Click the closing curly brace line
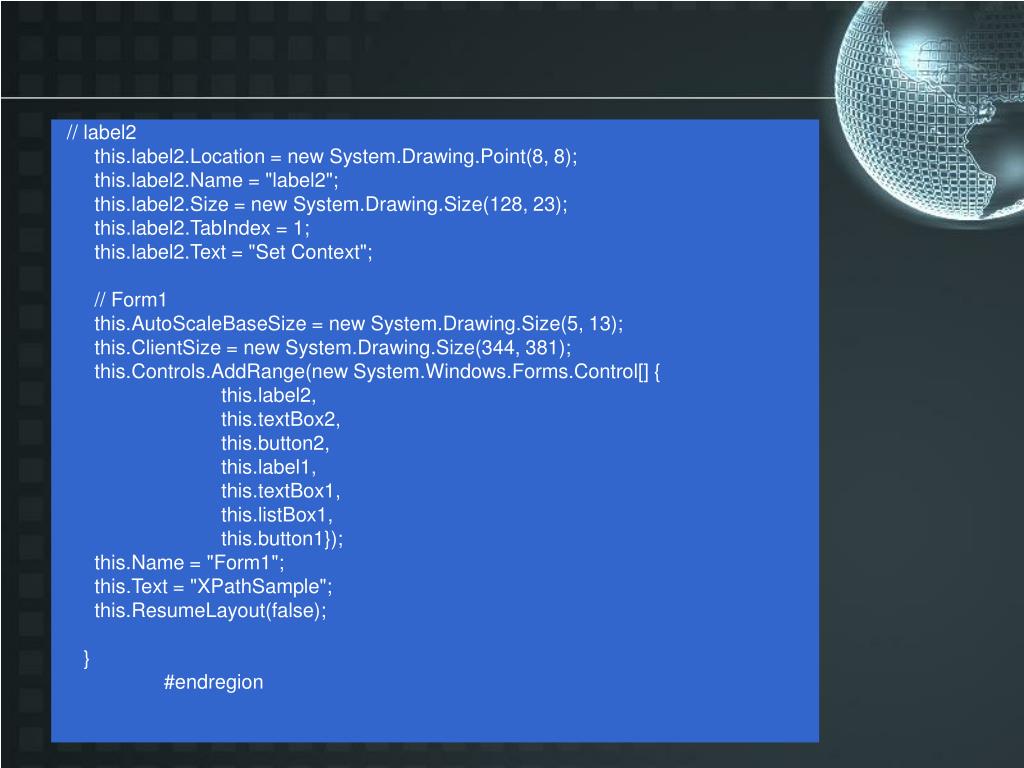 tap(86, 658)
